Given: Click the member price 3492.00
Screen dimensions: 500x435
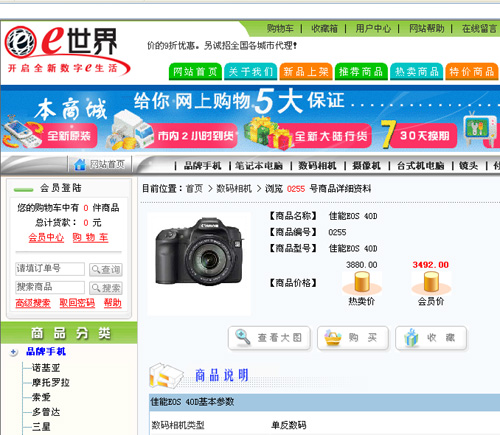Looking at the screenshot, I should tap(431, 265).
